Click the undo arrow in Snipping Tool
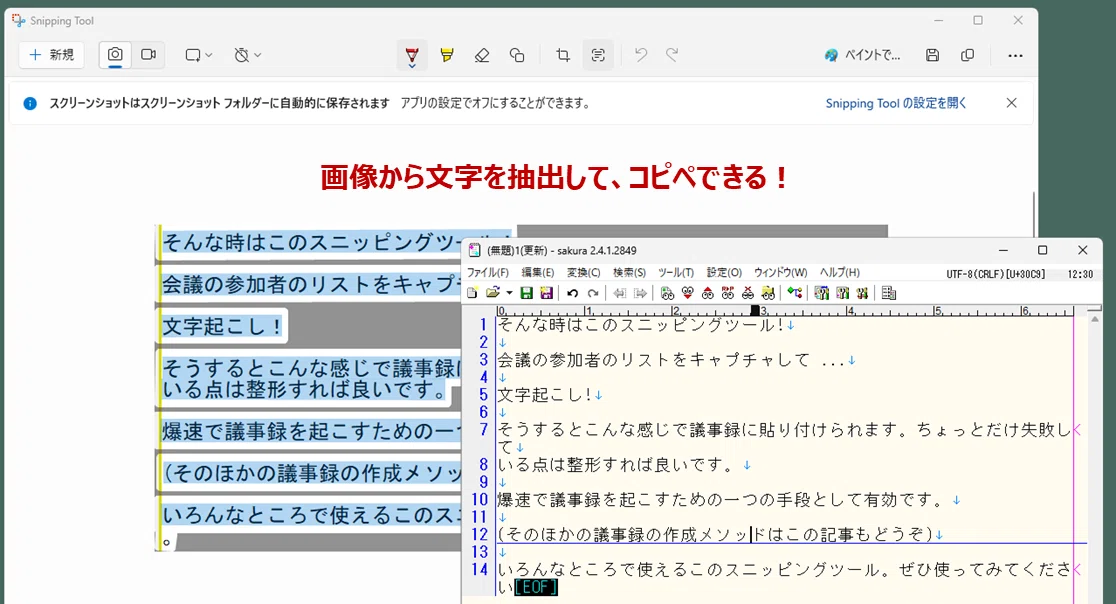 coord(641,55)
